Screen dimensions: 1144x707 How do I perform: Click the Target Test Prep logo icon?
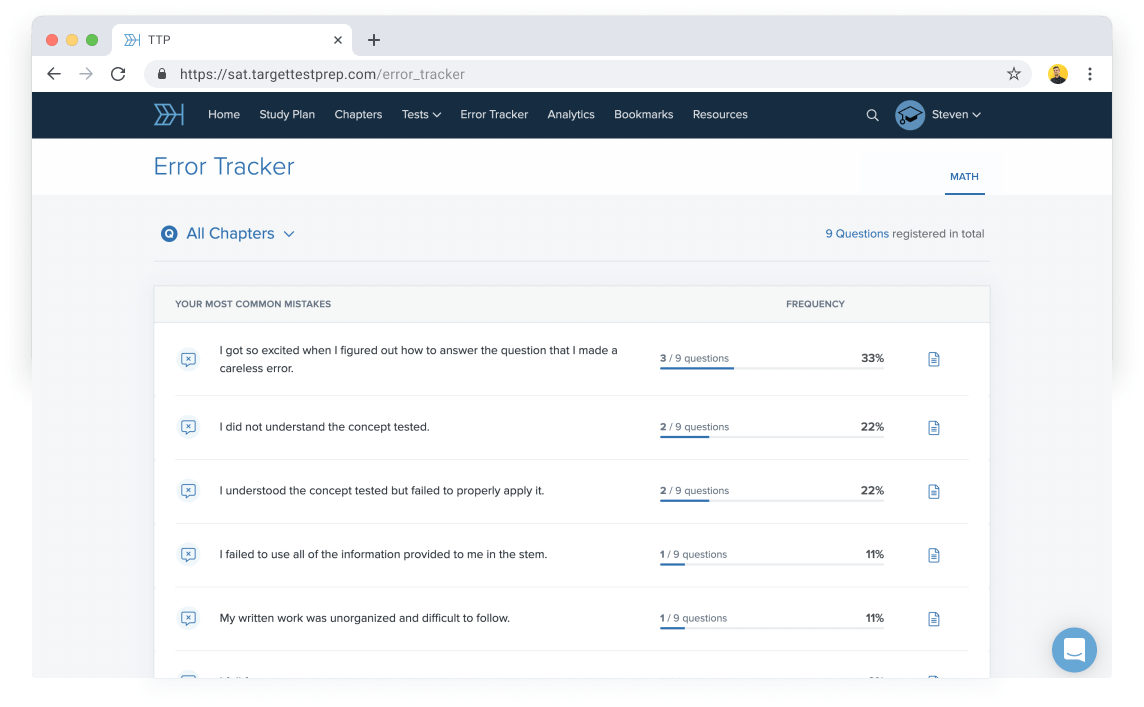[168, 115]
